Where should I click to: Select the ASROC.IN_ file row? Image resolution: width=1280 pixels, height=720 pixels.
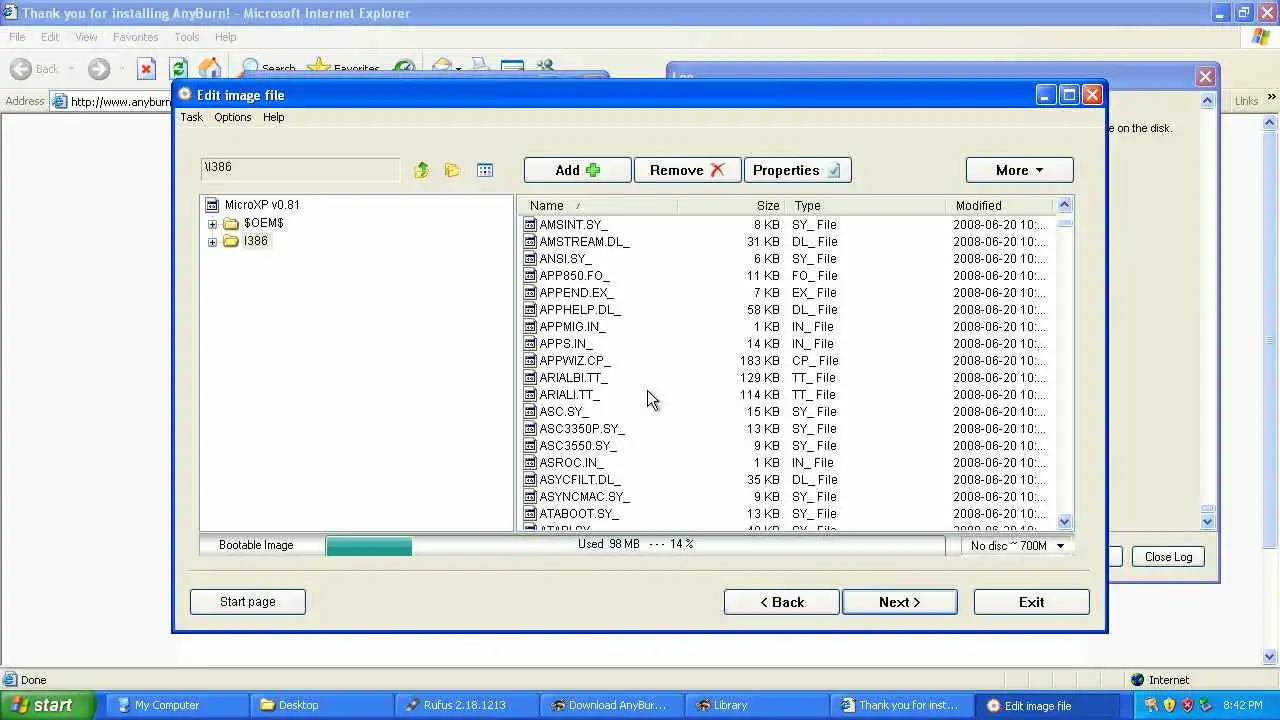point(786,463)
